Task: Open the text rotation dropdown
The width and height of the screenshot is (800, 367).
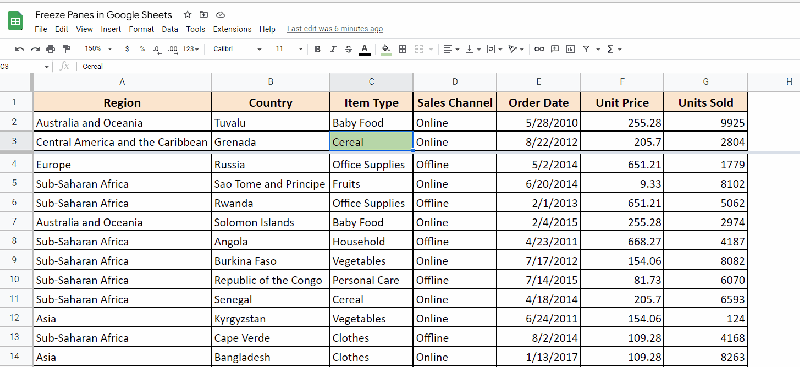Action: click(516, 49)
